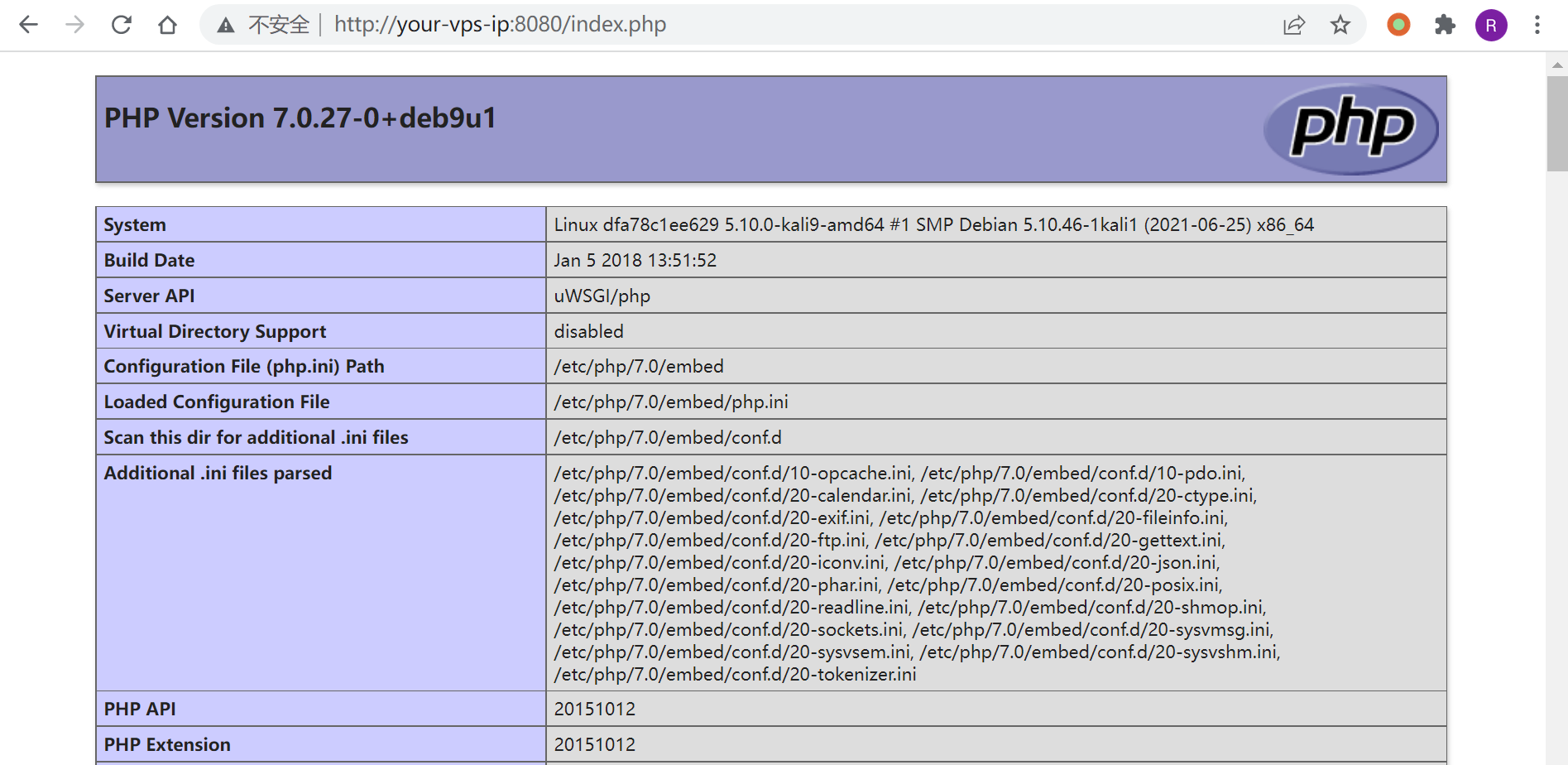This screenshot has height=765, width=1568.
Task: Click the vertical scrollbar thumb
Action: (x=1556, y=124)
